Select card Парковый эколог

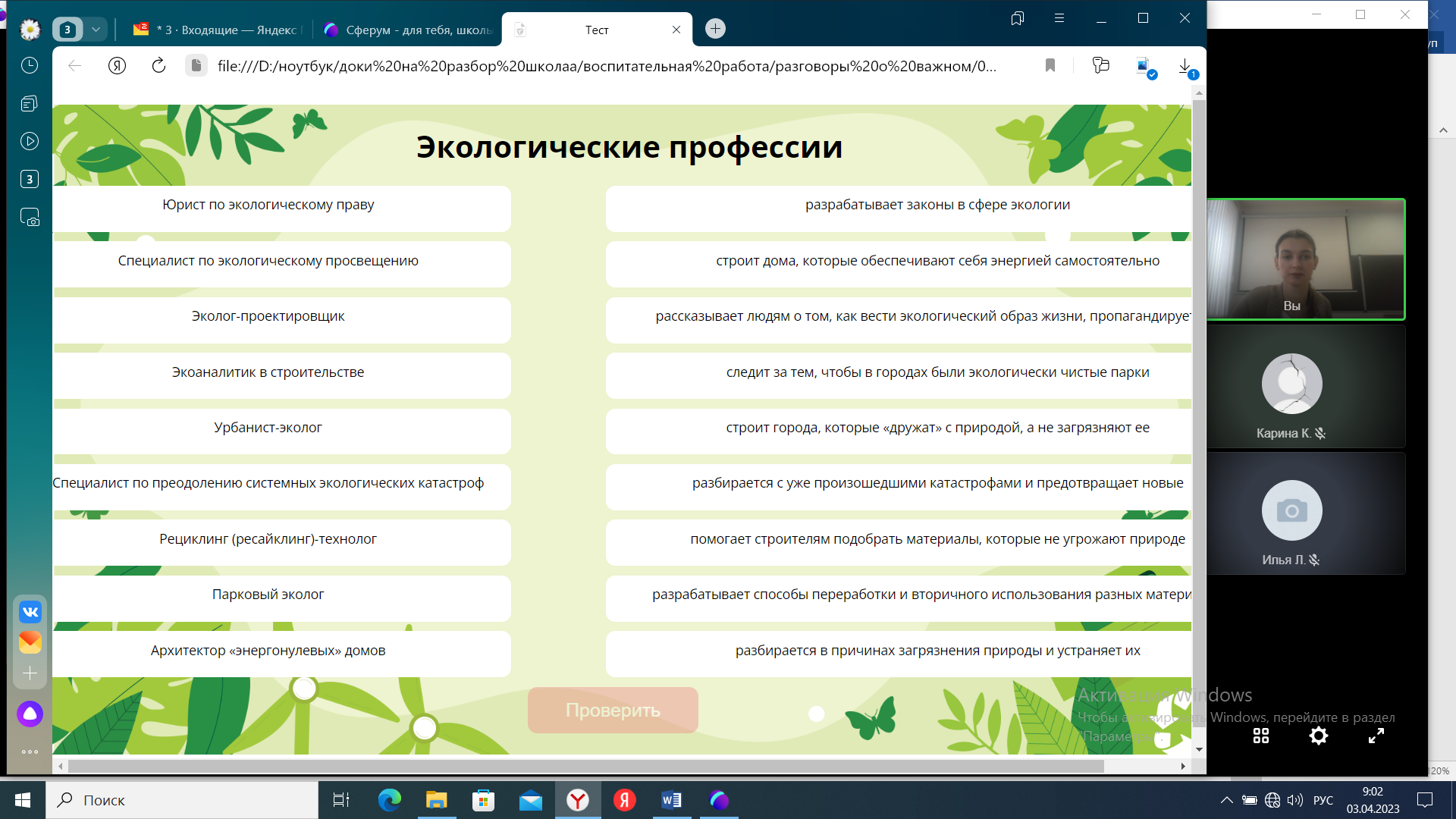coord(282,598)
